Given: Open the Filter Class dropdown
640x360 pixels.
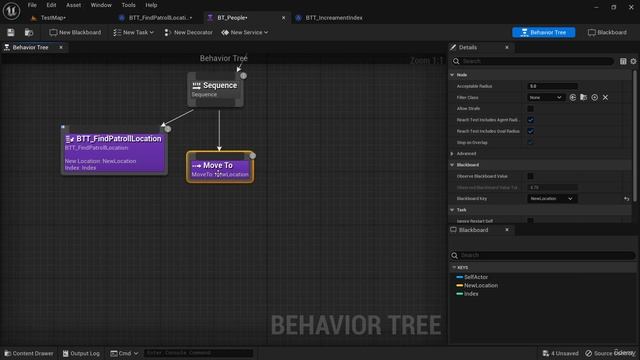Looking at the screenshot, I should coord(545,98).
